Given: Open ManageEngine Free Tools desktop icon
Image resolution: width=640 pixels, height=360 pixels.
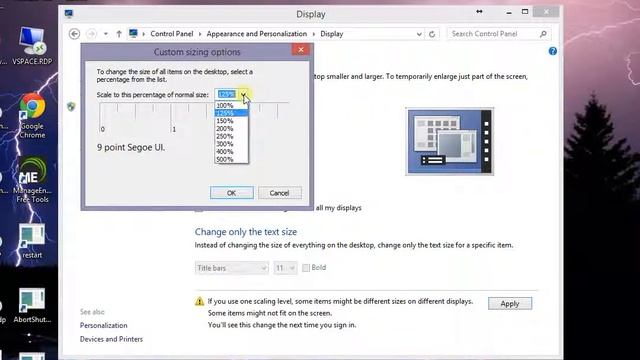Looking at the screenshot, I should click(x=32, y=180).
